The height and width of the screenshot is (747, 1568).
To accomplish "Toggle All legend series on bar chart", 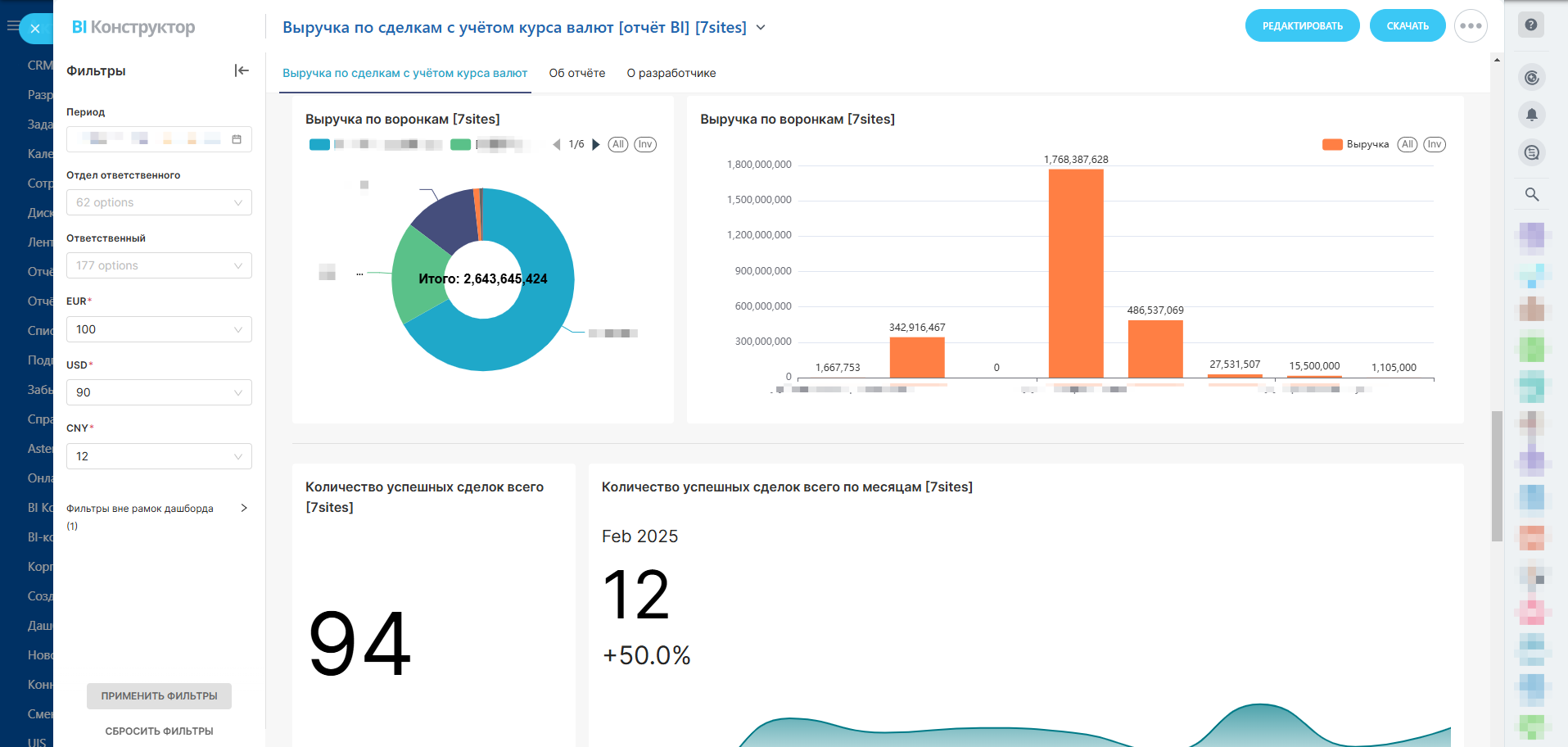I will [1407, 145].
